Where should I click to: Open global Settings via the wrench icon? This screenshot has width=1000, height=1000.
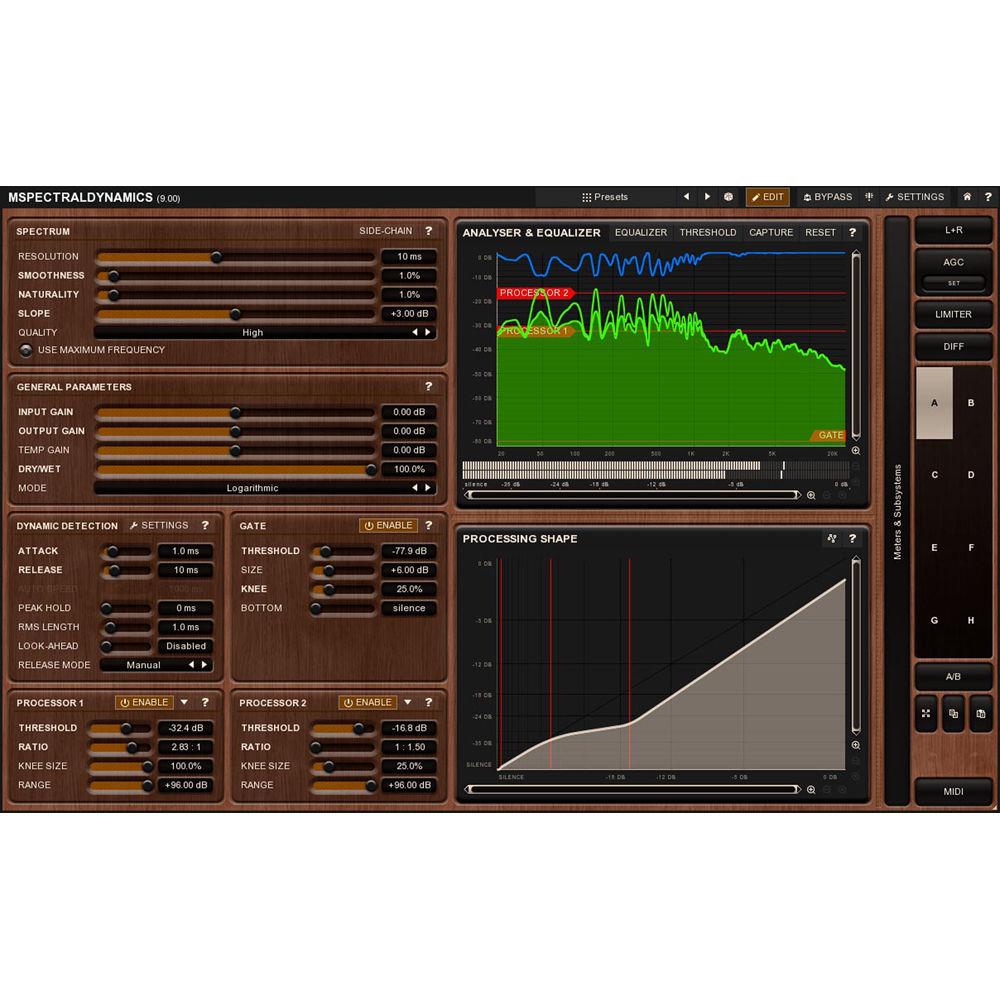pos(891,197)
